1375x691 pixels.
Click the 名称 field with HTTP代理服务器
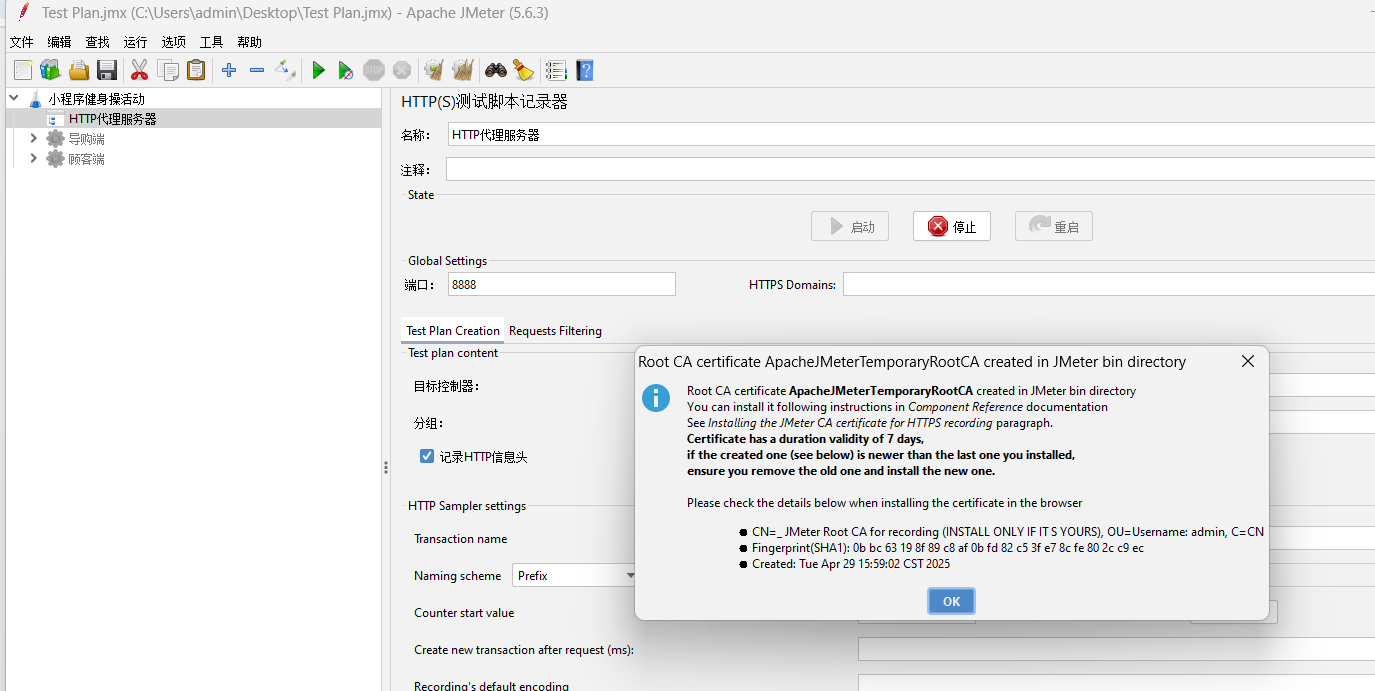coord(911,134)
